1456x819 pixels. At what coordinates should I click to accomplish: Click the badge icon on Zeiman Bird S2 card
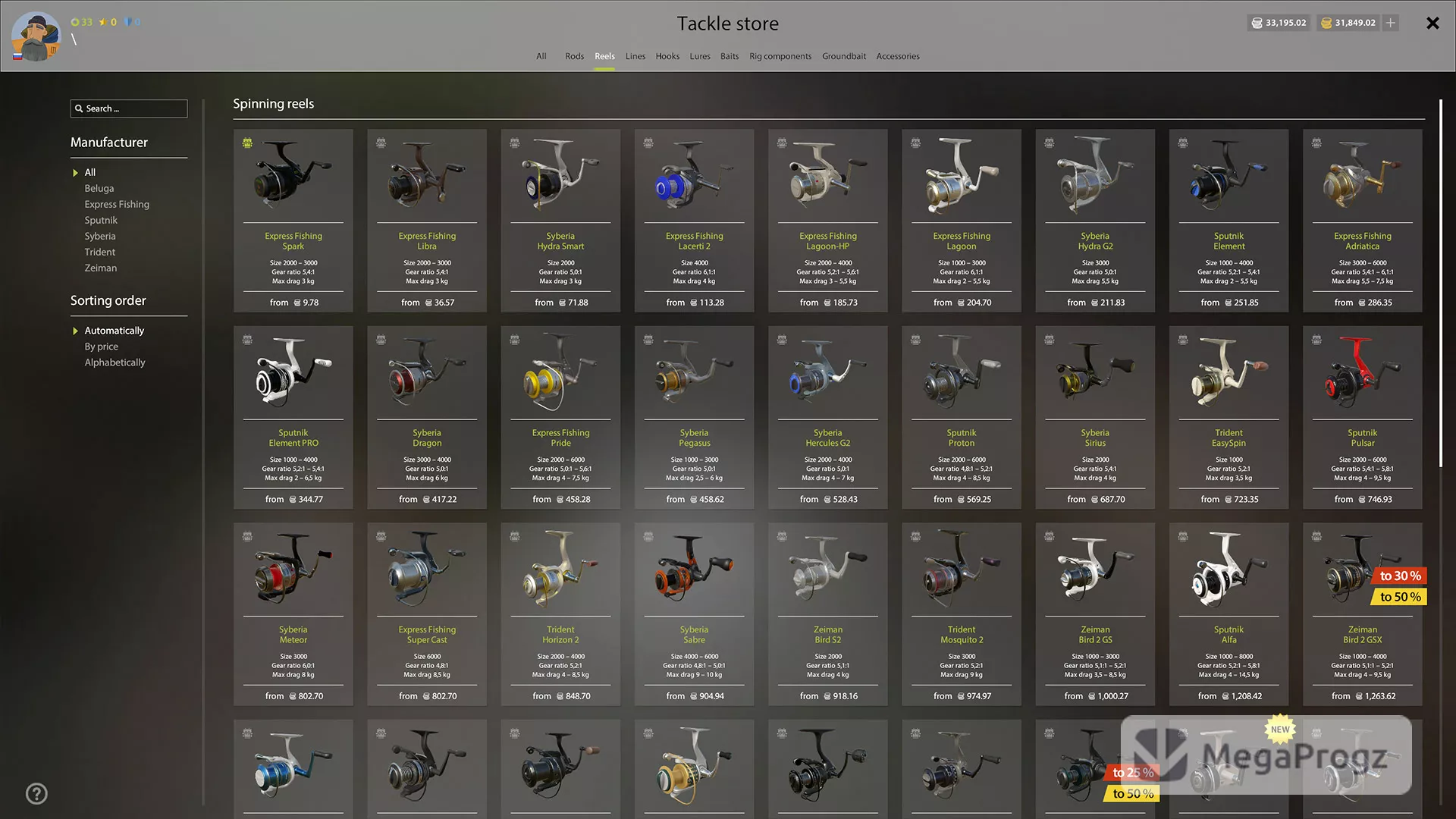(x=782, y=536)
